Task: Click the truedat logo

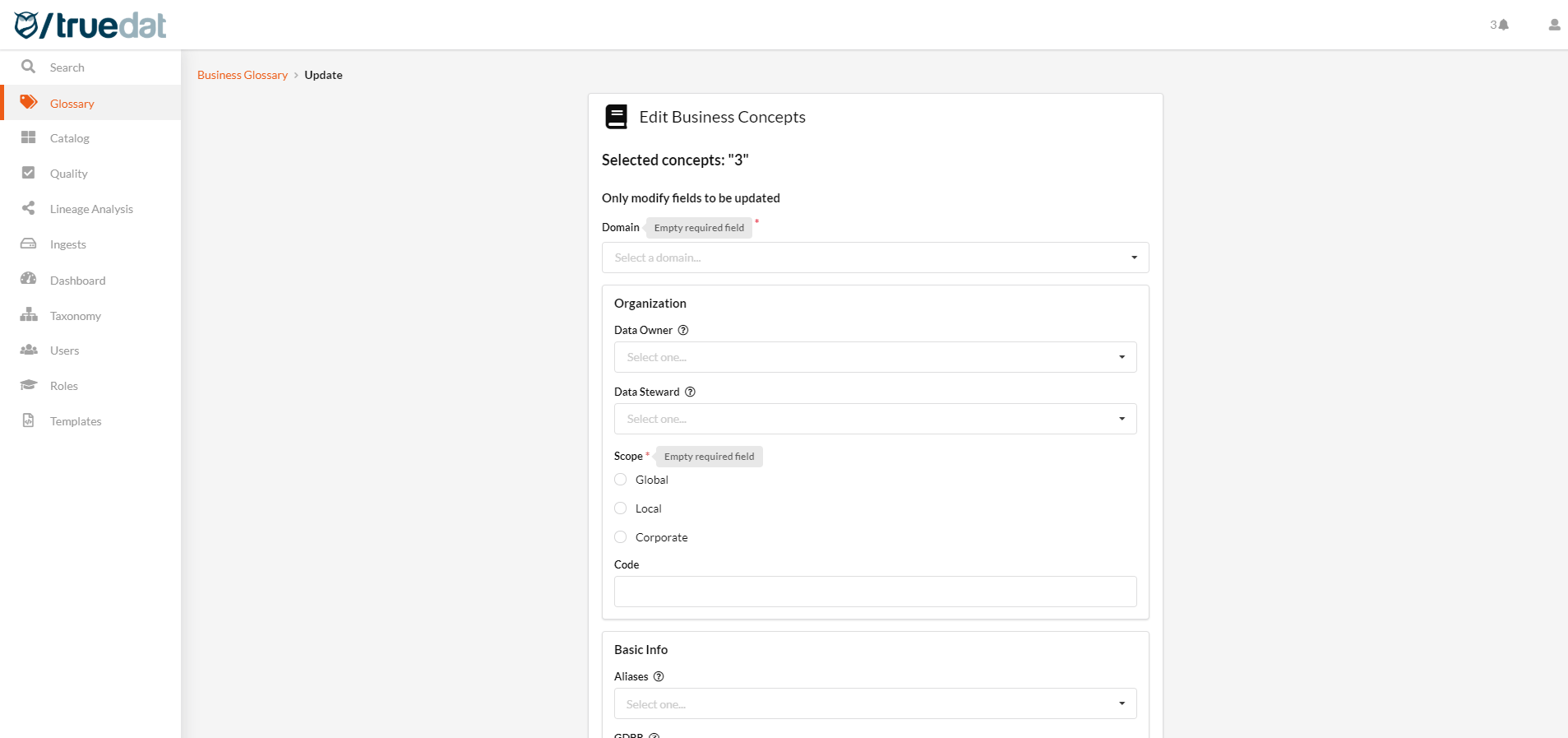Action: [90, 26]
